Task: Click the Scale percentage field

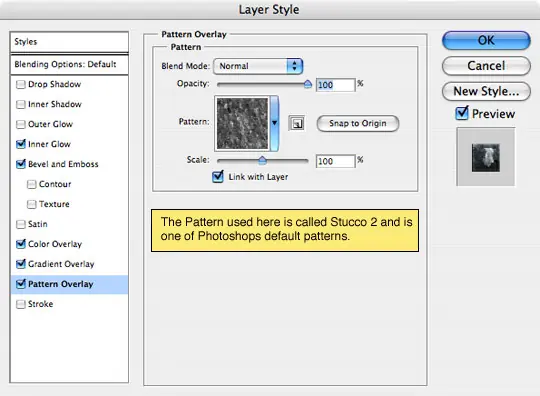Action: (x=335, y=161)
